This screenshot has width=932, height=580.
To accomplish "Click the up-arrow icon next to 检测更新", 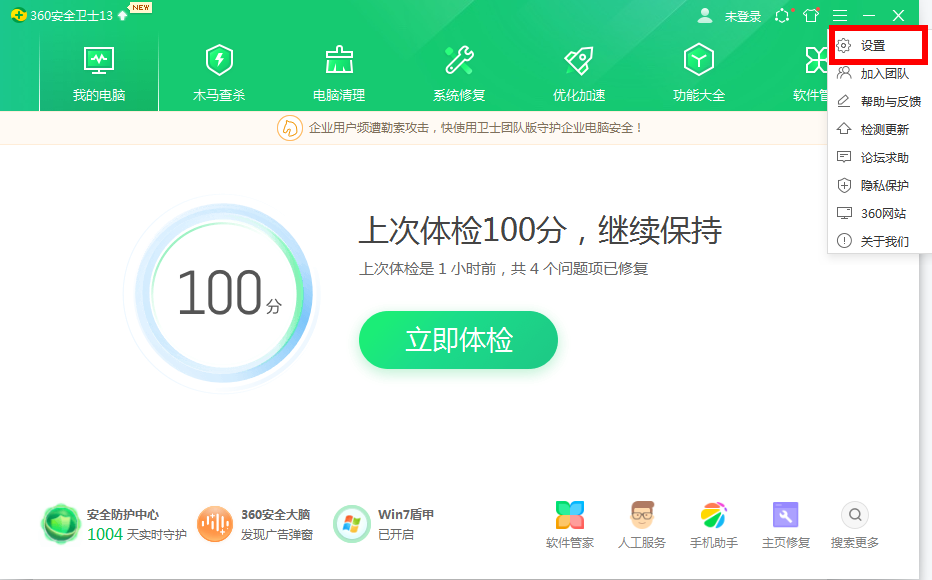I will pyautogui.click(x=844, y=128).
